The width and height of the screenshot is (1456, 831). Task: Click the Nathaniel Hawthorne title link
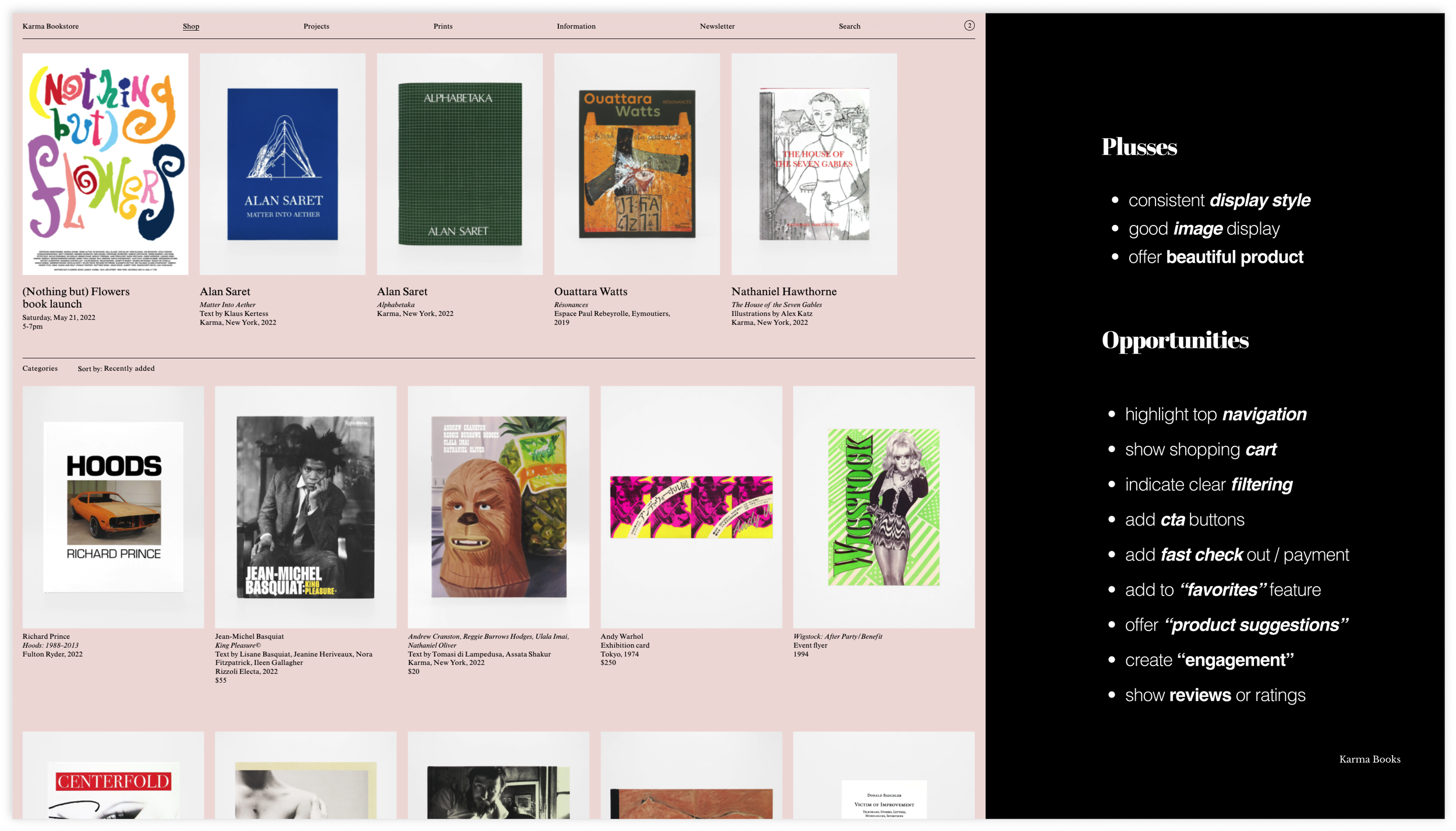coord(784,291)
